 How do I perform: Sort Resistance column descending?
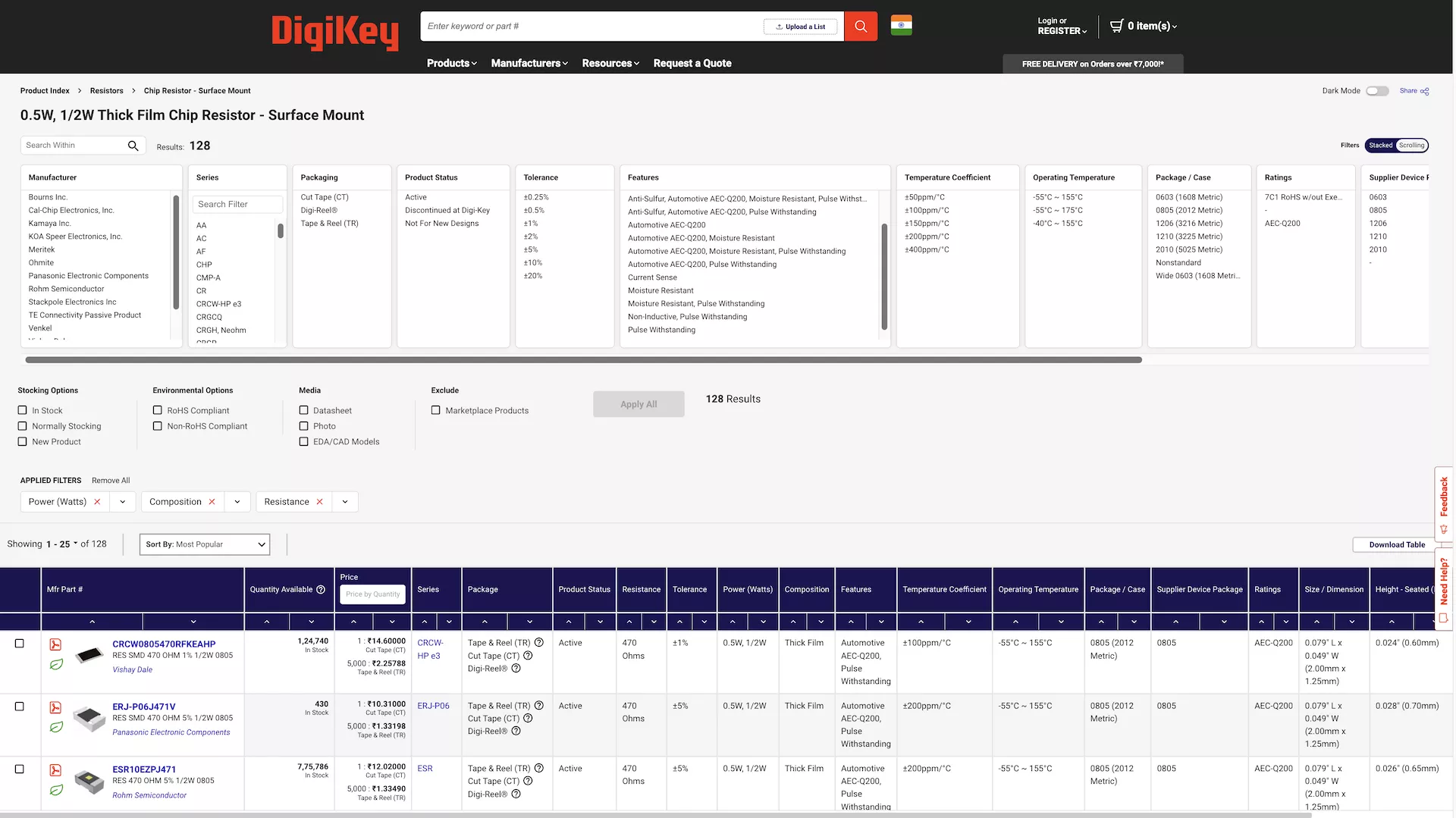point(654,622)
